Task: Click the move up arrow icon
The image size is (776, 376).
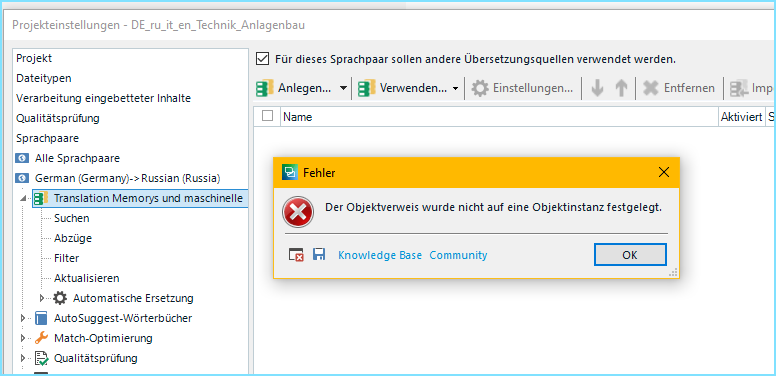Action: pyautogui.click(x=621, y=89)
